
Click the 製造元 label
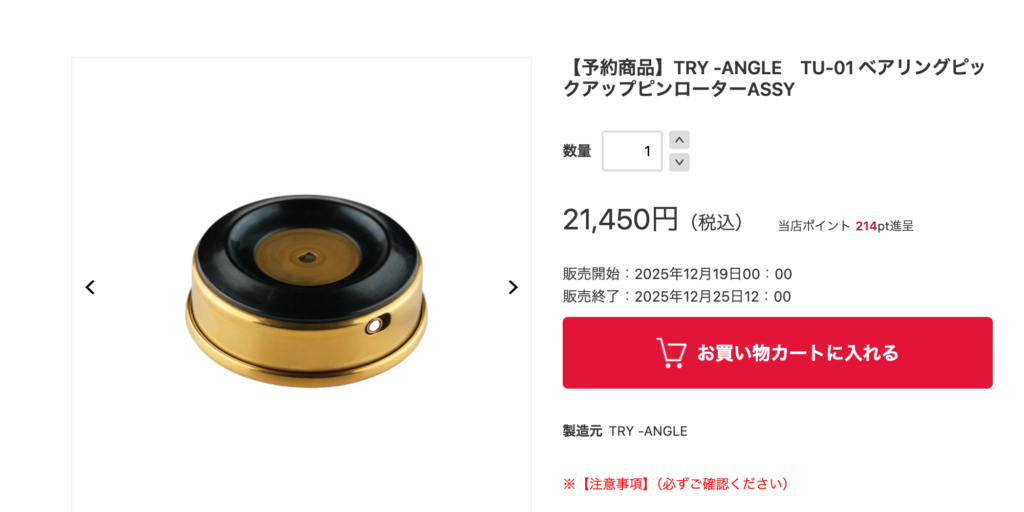582,431
